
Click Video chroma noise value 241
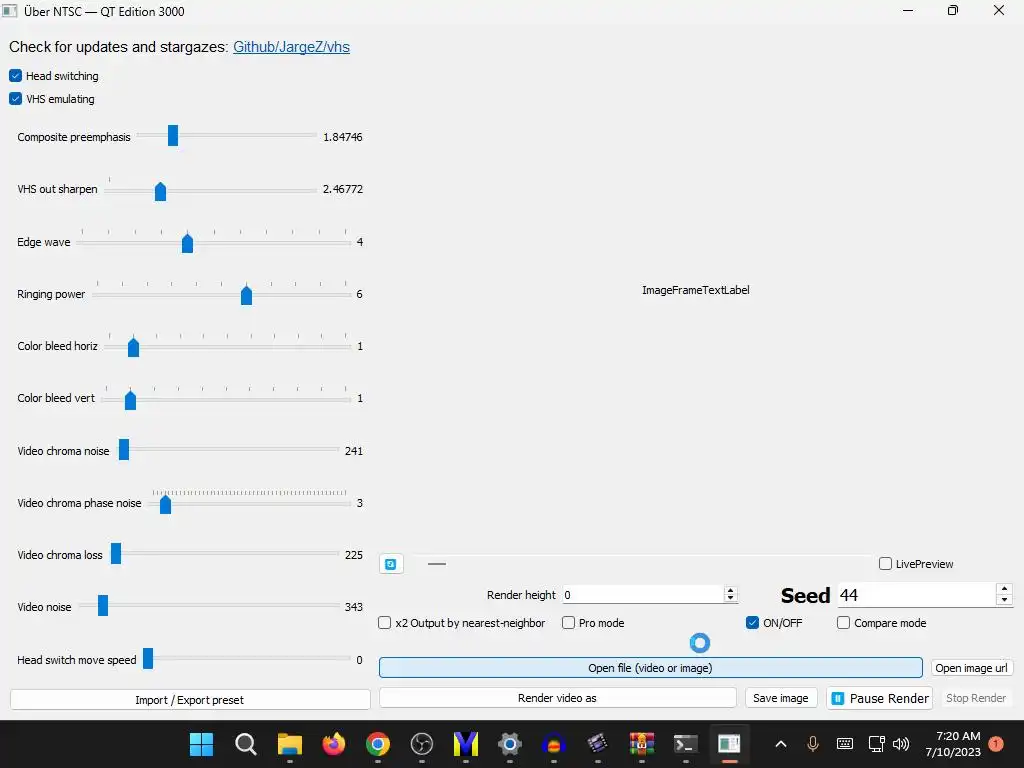click(x=353, y=451)
